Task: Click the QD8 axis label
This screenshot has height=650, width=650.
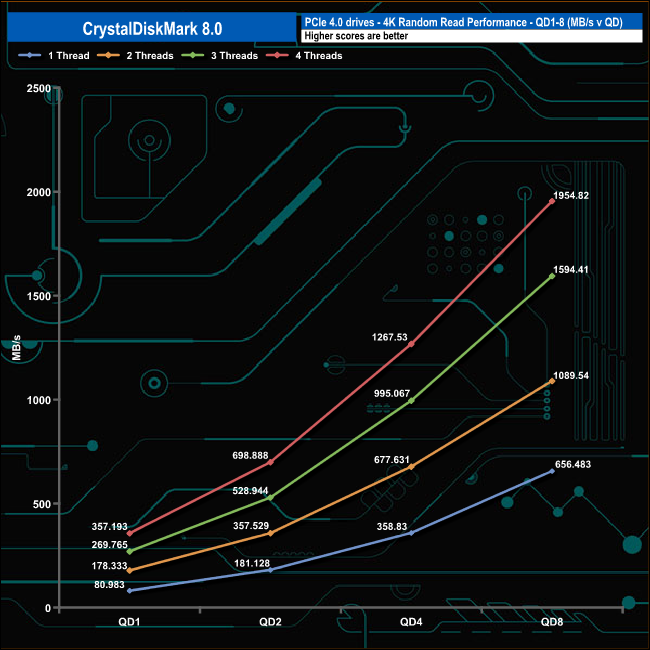Action: pos(552,622)
